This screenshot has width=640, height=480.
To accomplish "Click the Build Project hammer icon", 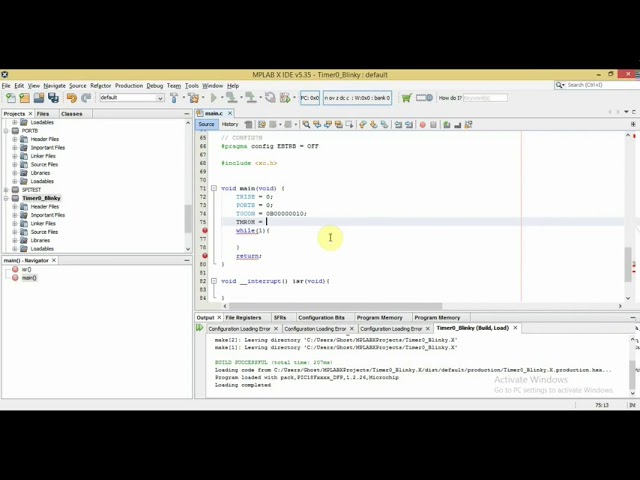I will pyautogui.click(x=176, y=98).
